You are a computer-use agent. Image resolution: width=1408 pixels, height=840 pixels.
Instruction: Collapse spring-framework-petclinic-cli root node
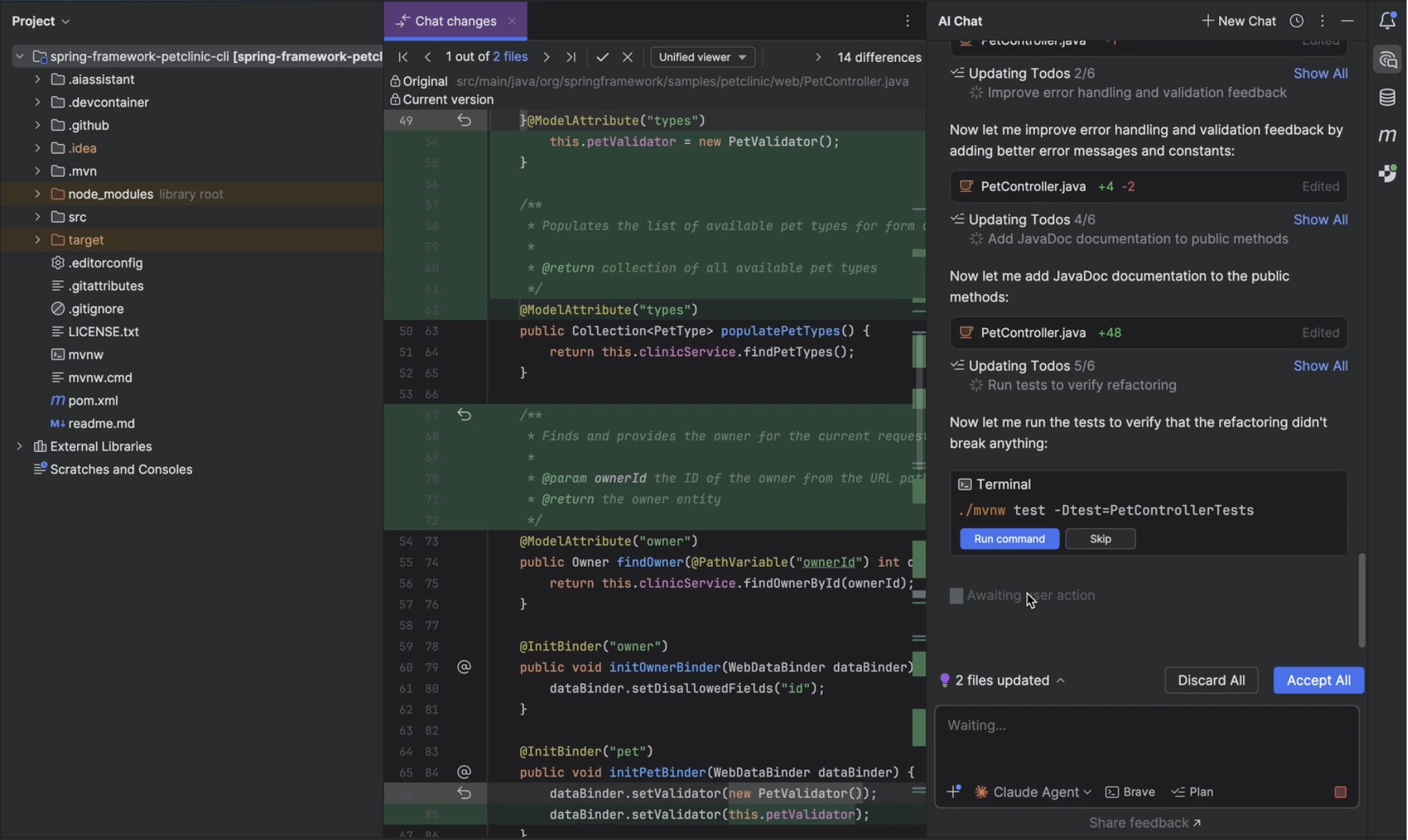click(x=19, y=56)
